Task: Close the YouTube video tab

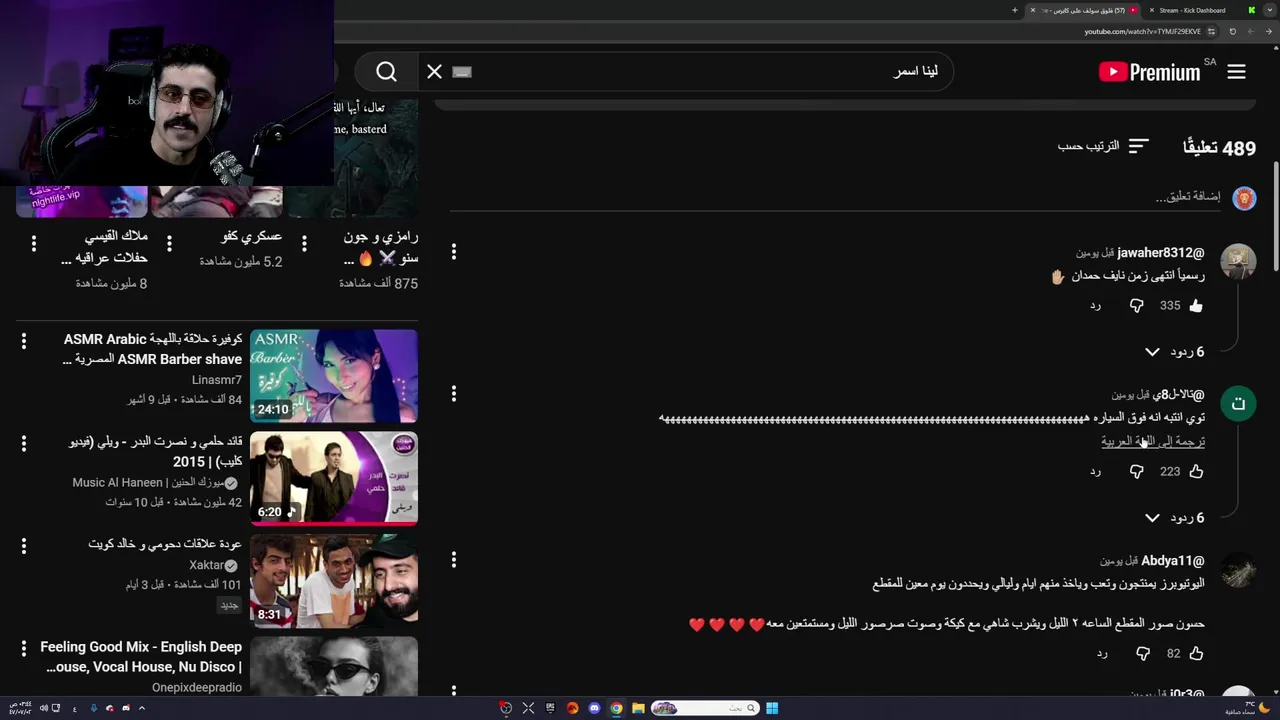Action: click(x=1033, y=10)
